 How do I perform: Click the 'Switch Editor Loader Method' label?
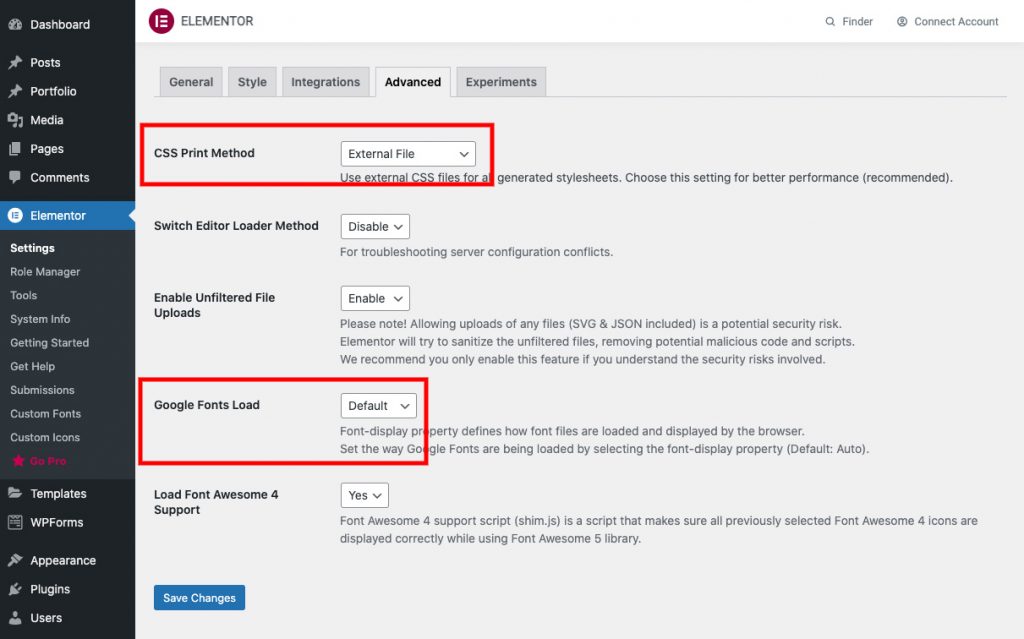coord(236,225)
